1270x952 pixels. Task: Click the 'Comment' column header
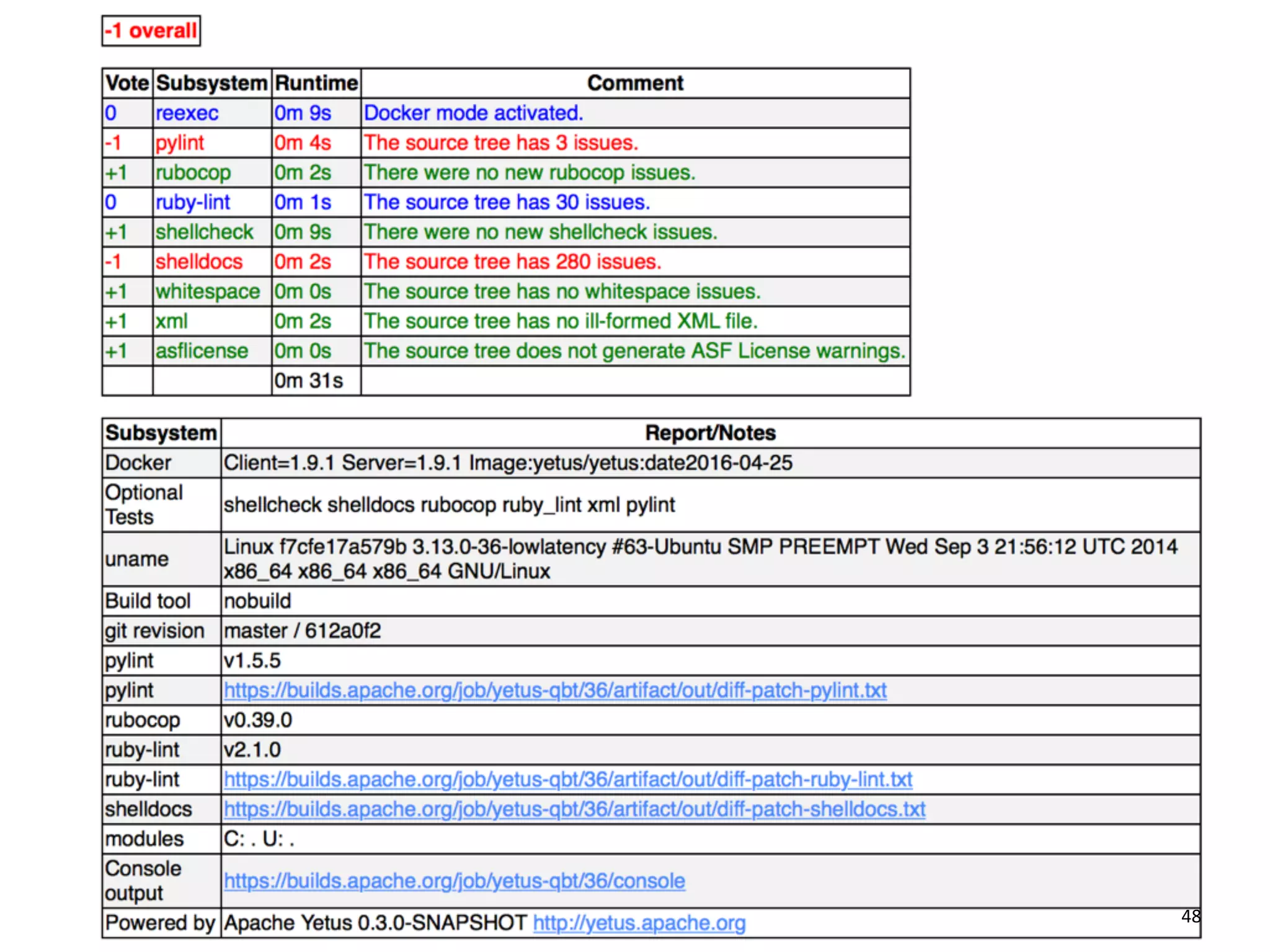[x=636, y=83]
